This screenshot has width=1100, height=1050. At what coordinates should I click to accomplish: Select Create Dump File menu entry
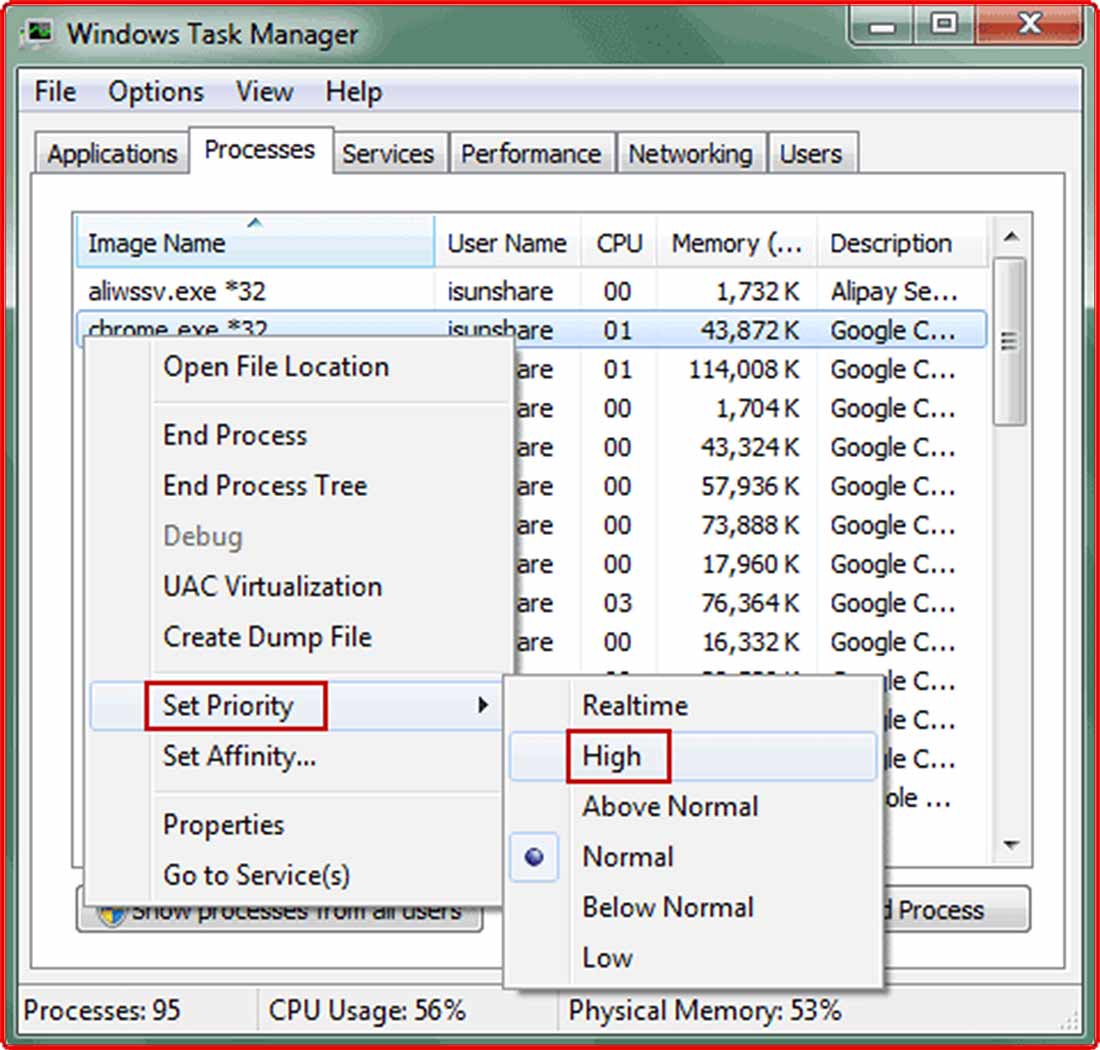pos(267,637)
